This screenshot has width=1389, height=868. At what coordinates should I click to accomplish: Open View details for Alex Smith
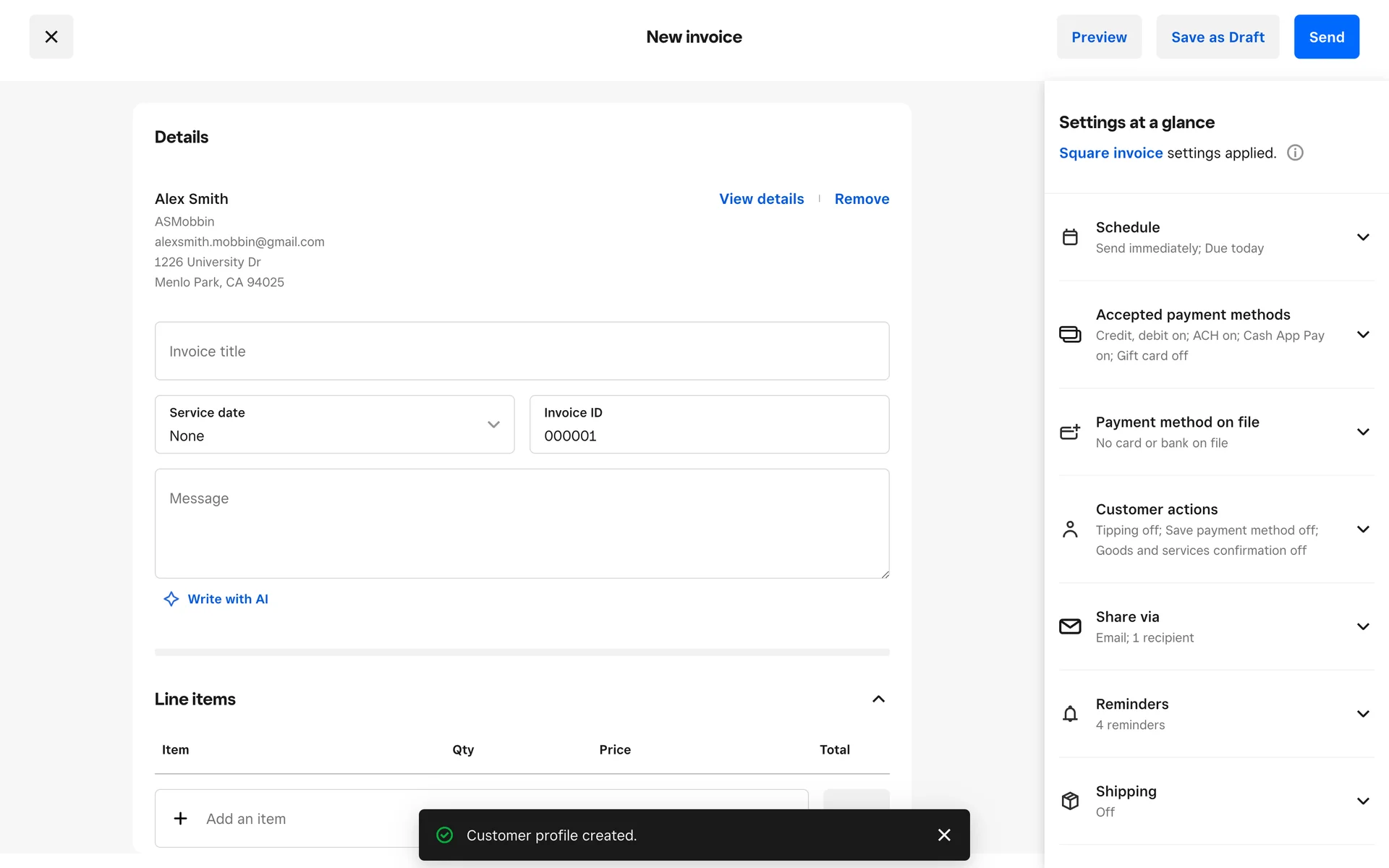point(761,199)
